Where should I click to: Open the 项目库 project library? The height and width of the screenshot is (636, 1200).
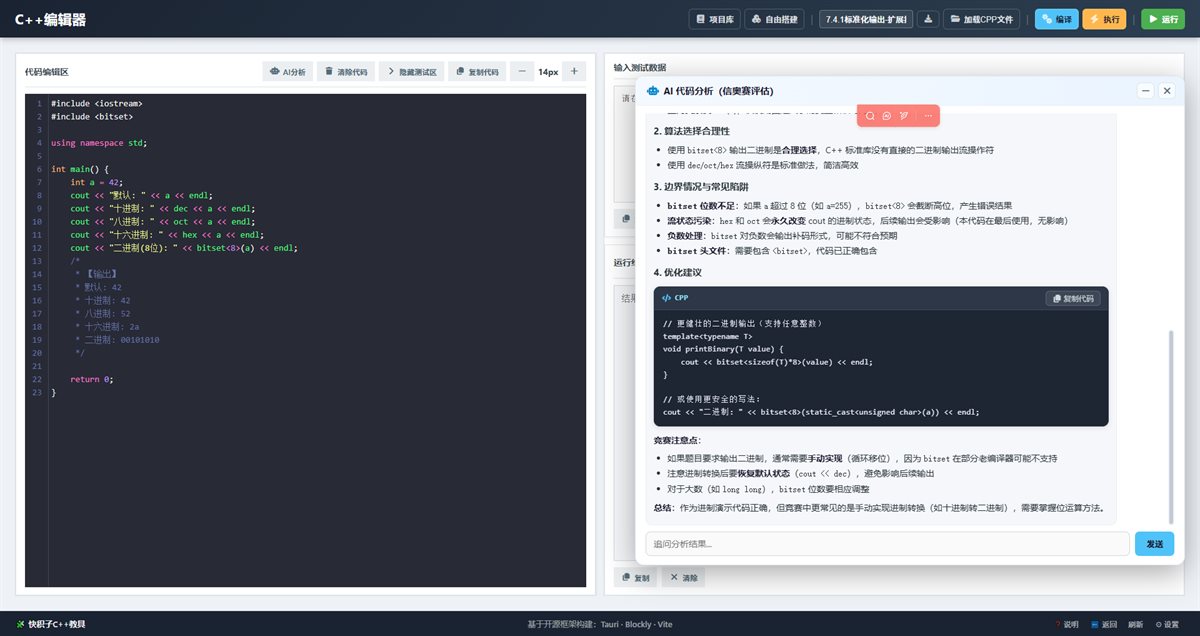(x=716, y=19)
